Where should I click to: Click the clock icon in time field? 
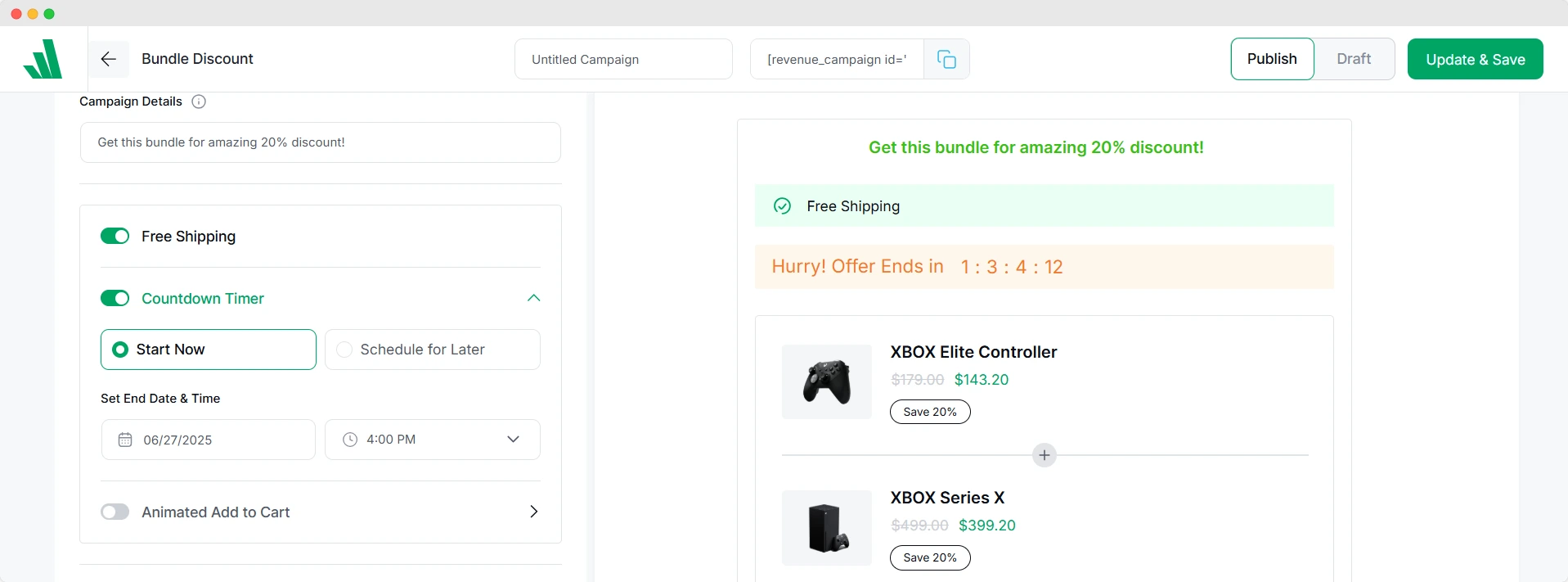pos(350,440)
